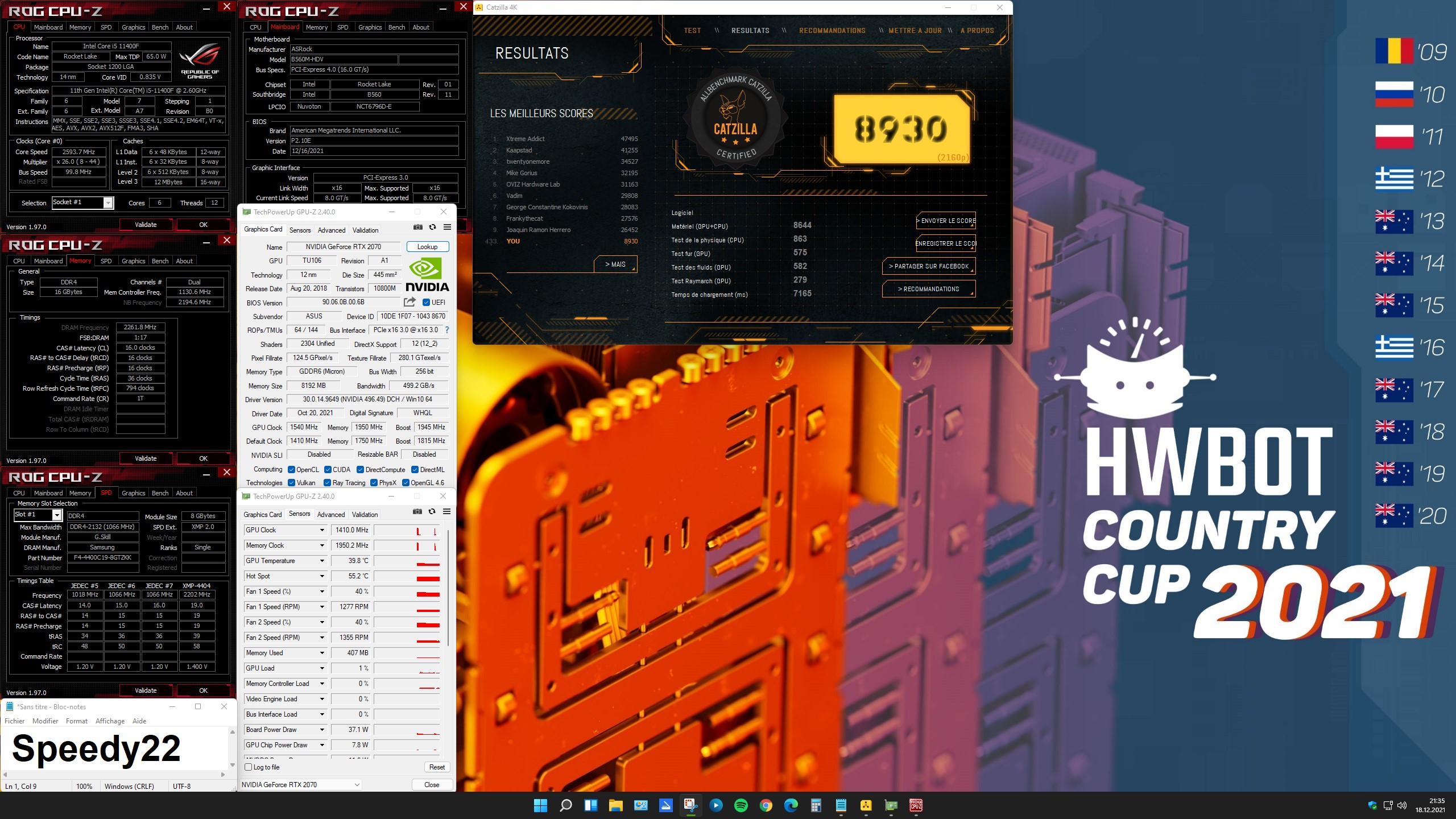Switch to the Bench tab in the CPU-Z CPU window
Viewport: 1456px width, 819px height.
pyautogui.click(x=160, y=27)
